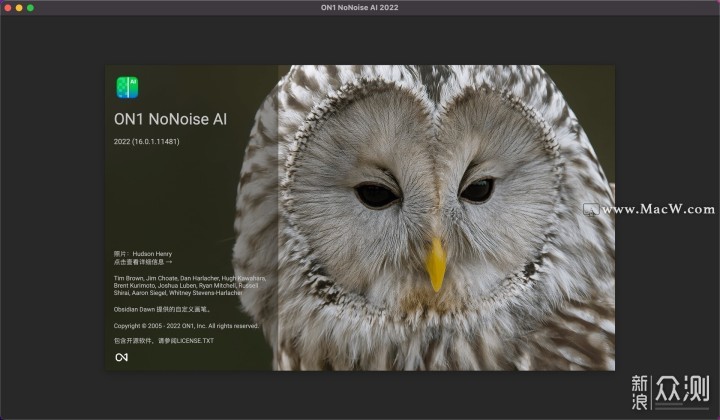Close the window with the red button
720x420 pixels.
click(x=8, y=8)
